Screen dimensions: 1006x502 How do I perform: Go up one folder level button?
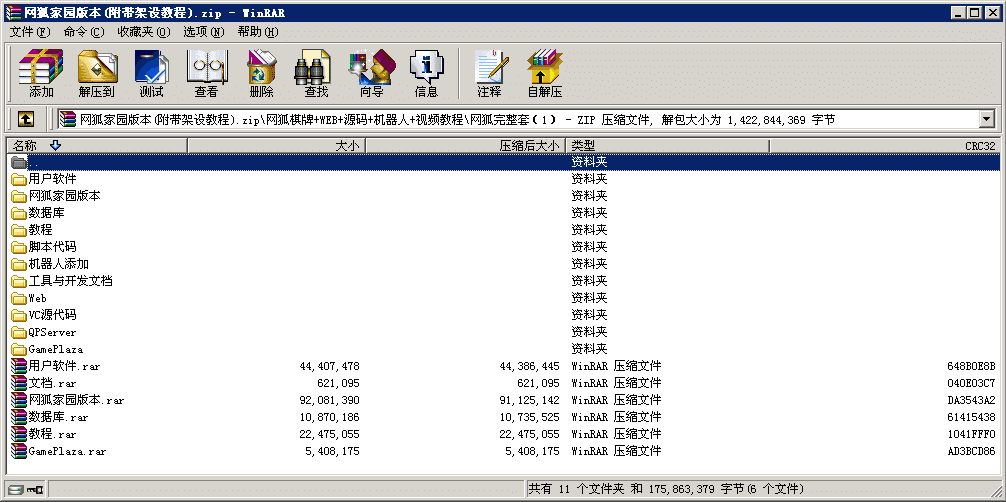(x=26, y=119)
